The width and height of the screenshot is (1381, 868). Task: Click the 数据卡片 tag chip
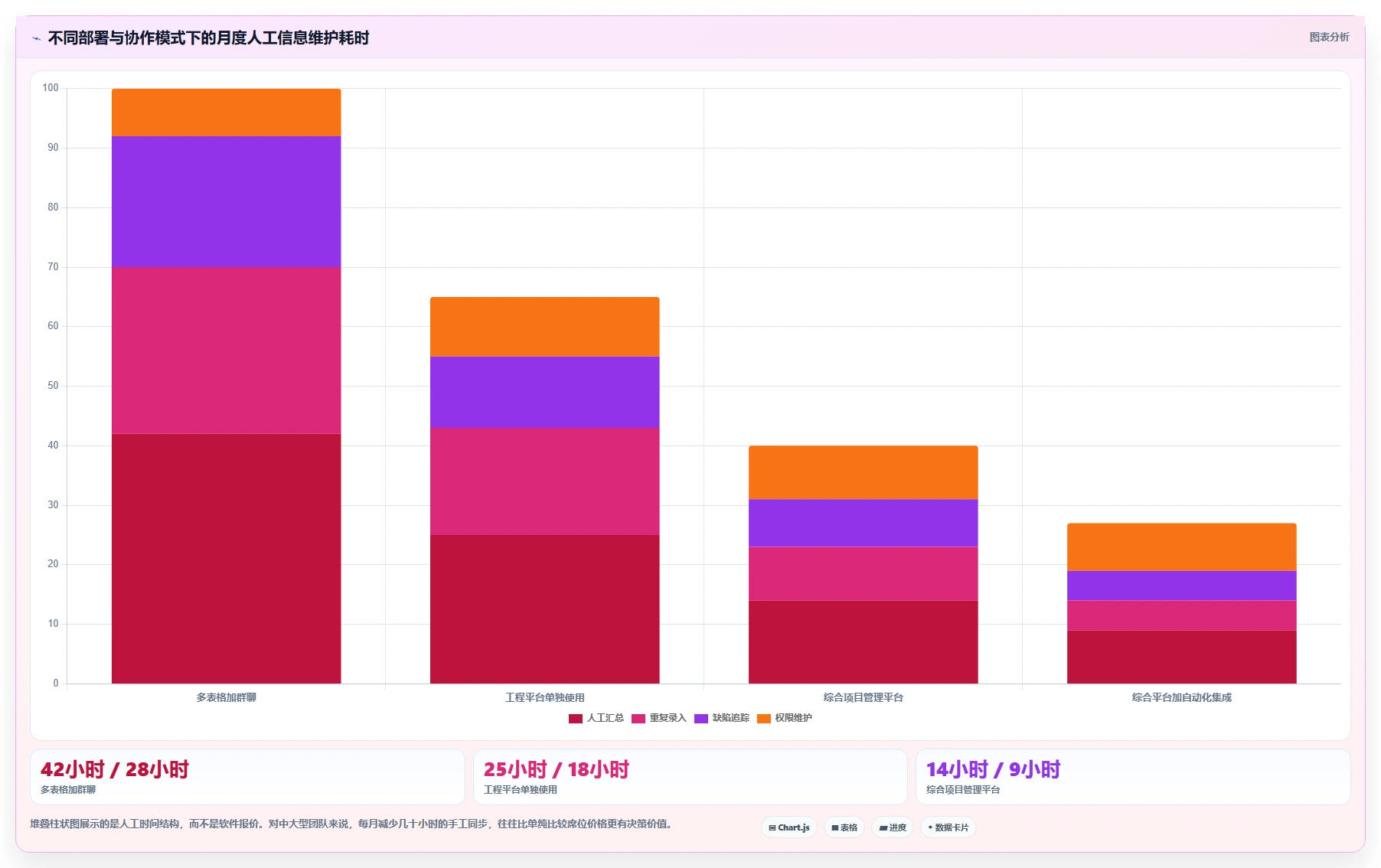click(x=948, y=827)
